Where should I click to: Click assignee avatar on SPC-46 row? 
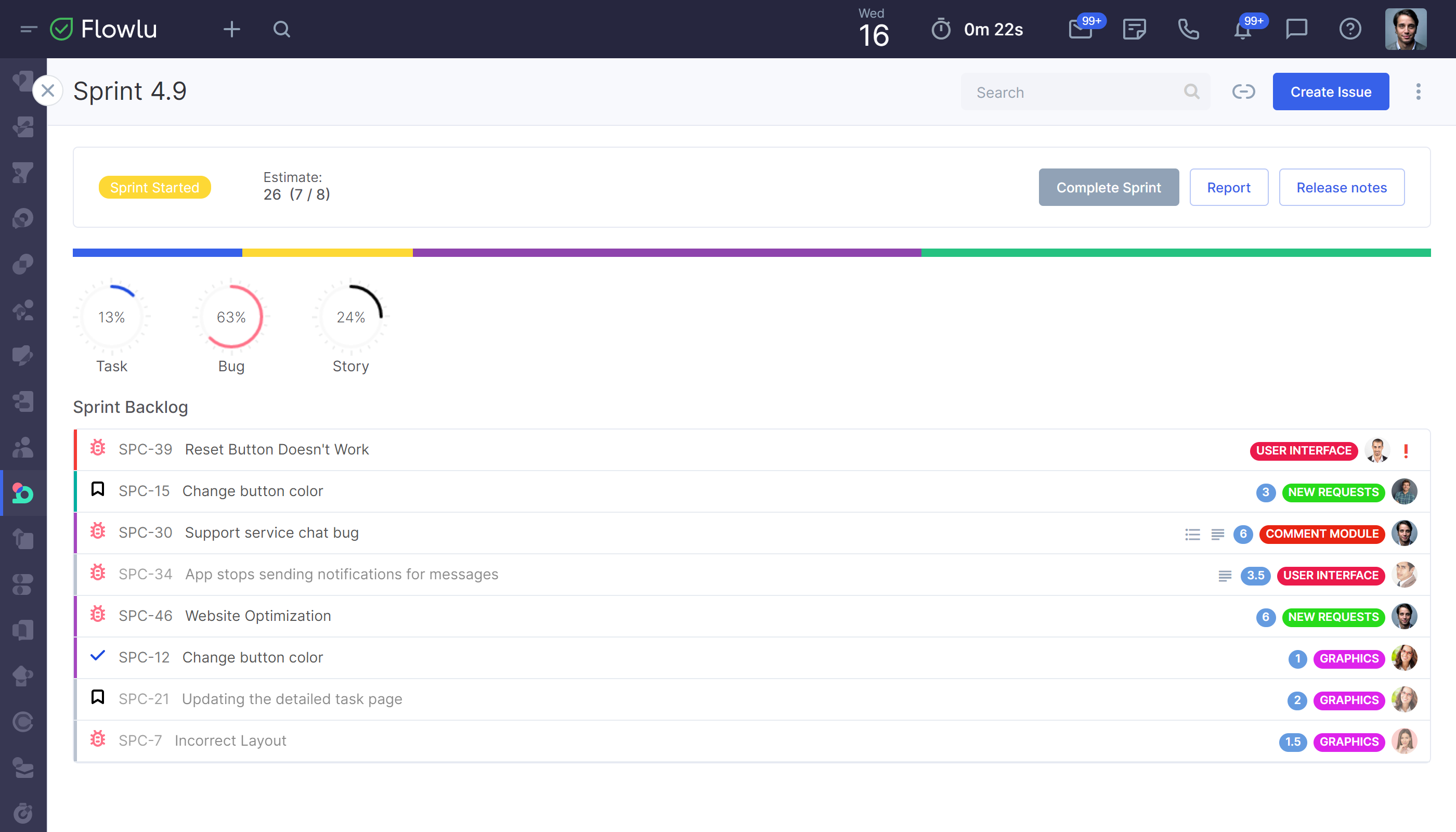1404,617
